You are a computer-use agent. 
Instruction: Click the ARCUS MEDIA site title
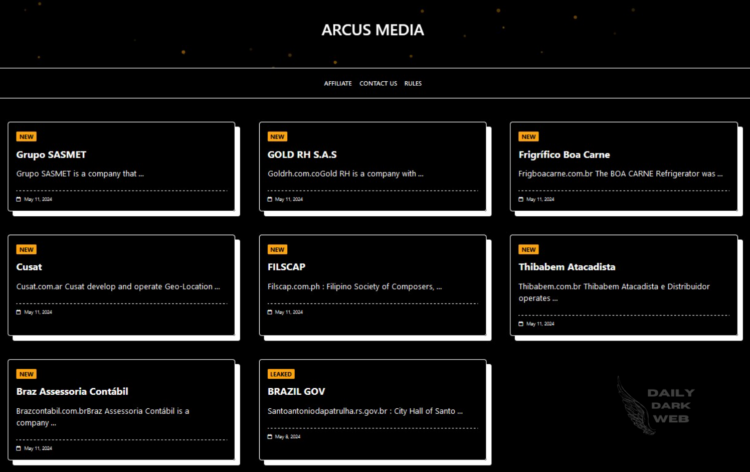pyautogui.click(x=373, y=30)
